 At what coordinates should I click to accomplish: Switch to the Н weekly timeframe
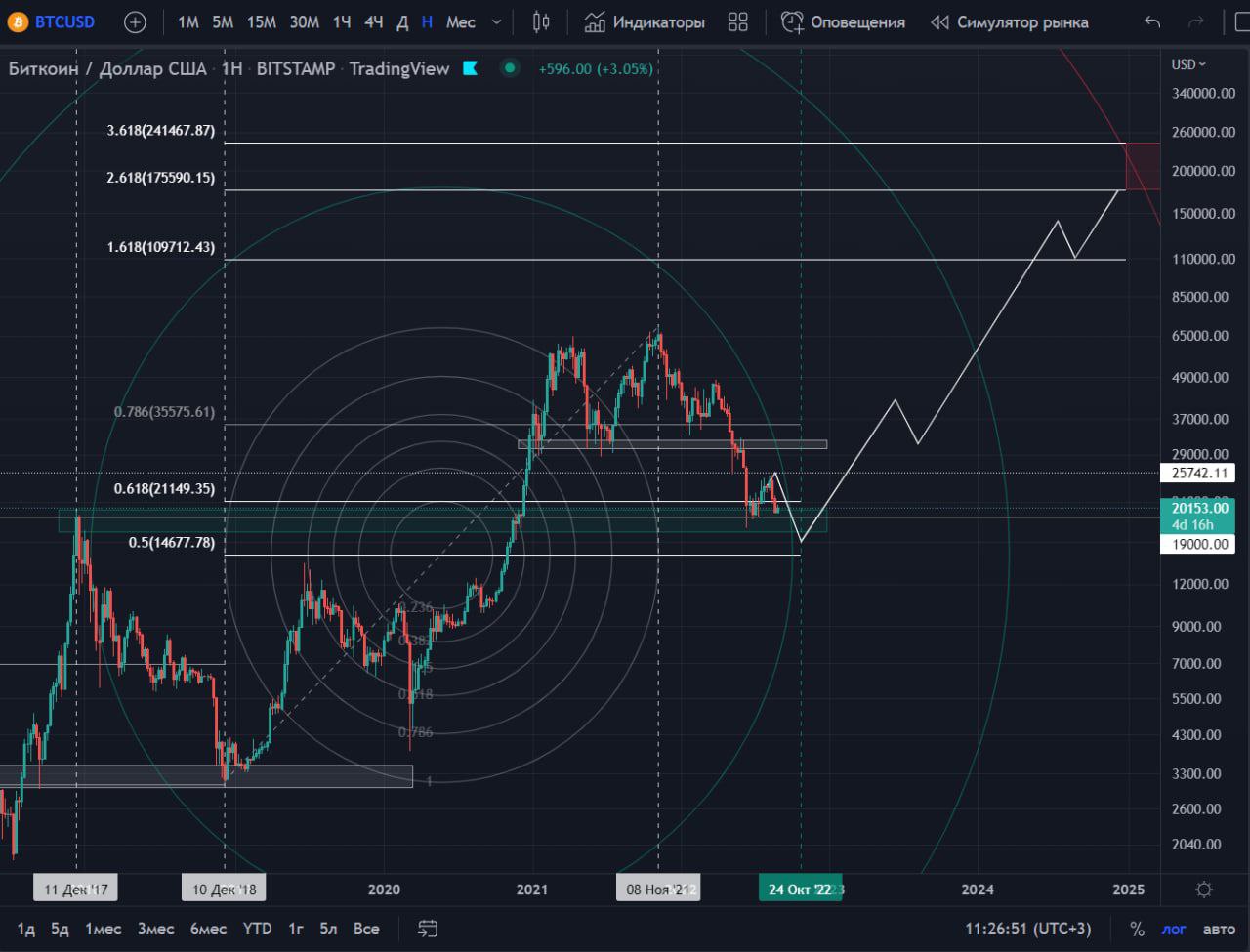427,21
